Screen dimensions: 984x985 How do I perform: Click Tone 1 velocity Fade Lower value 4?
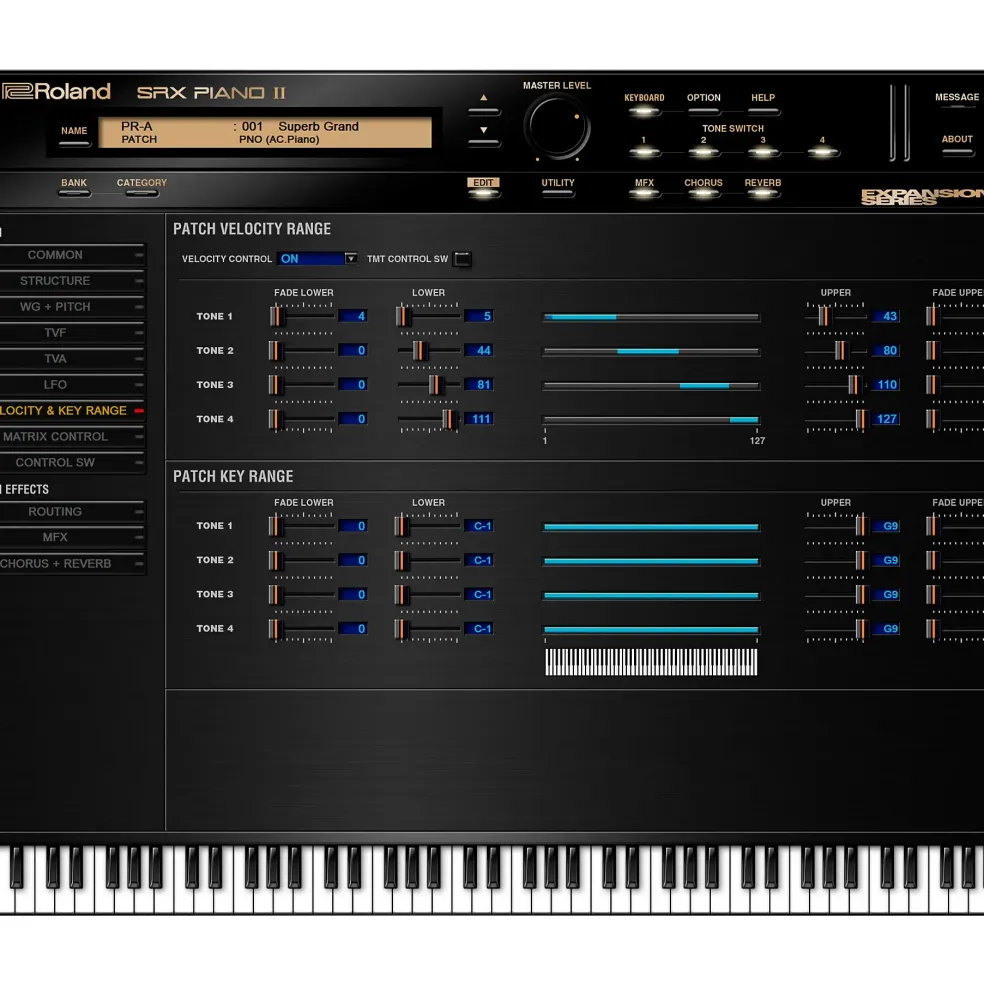(353, 316)
